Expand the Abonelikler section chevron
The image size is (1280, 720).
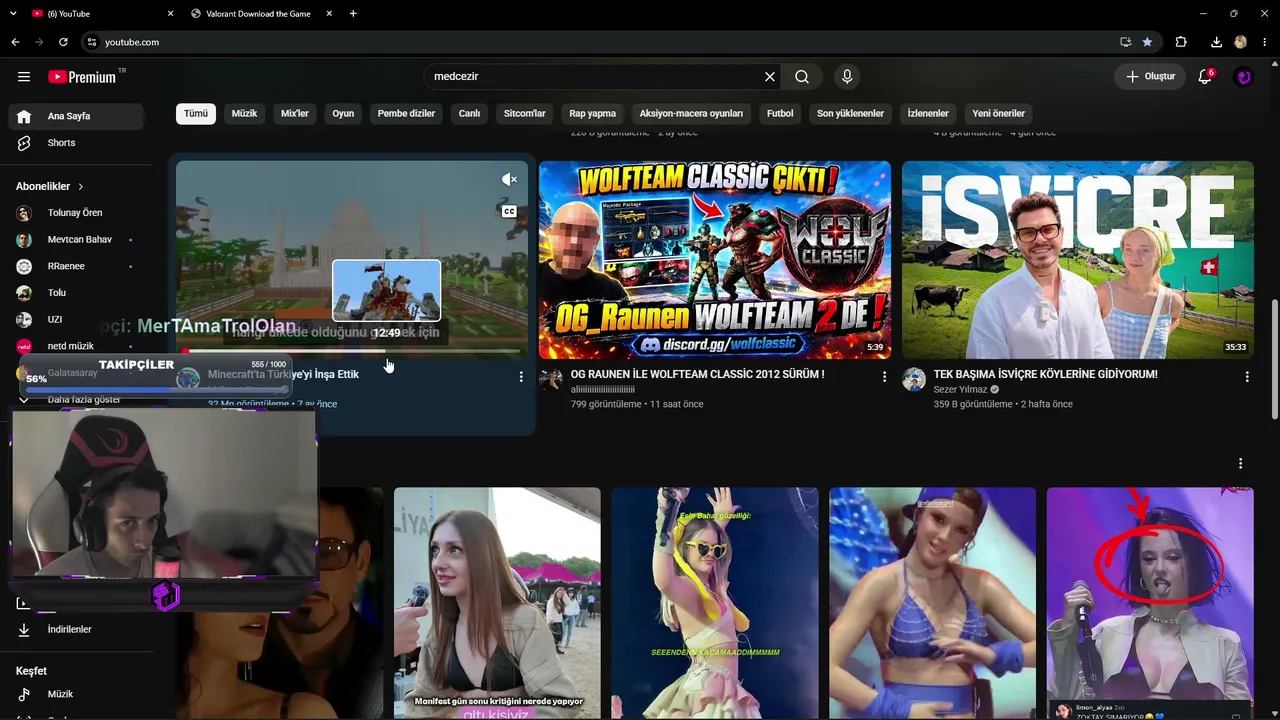pyautogui.click(x=81, y=187)
